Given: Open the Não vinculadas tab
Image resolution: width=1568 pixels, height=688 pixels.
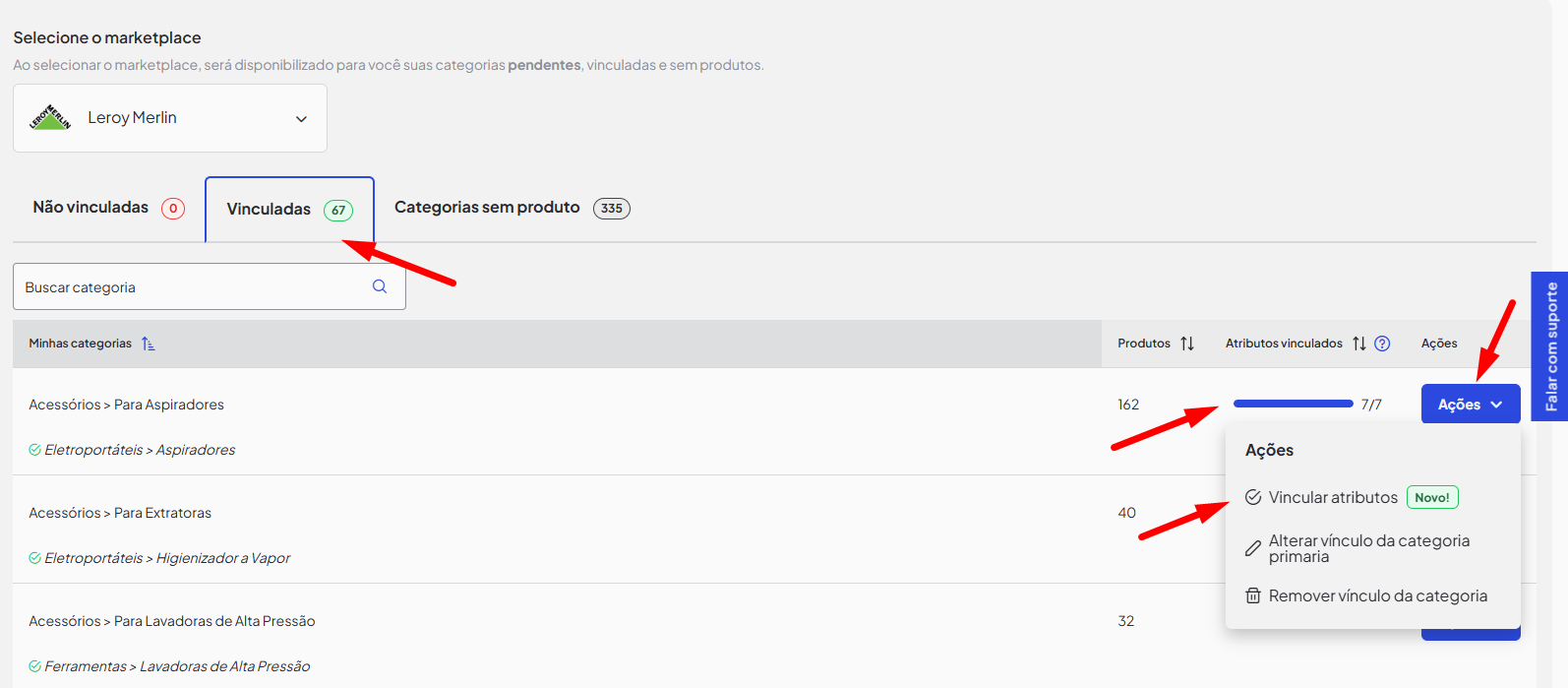Looking at the screenshot, I should 108,208.
